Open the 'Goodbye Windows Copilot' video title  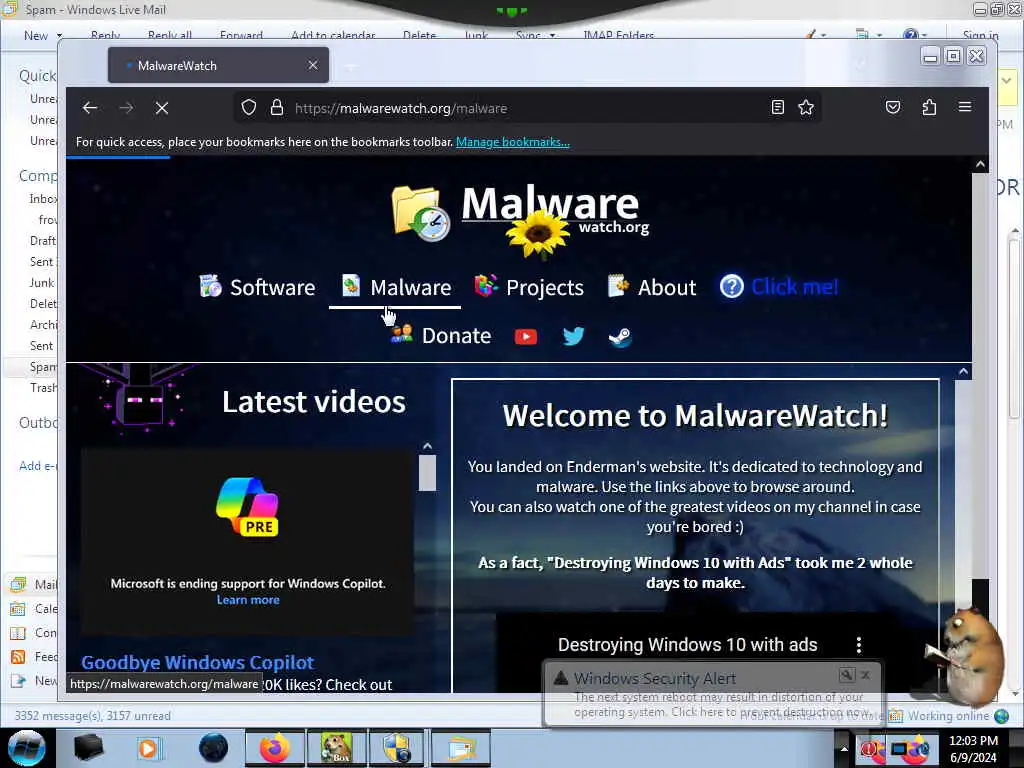tap(197, 662)
